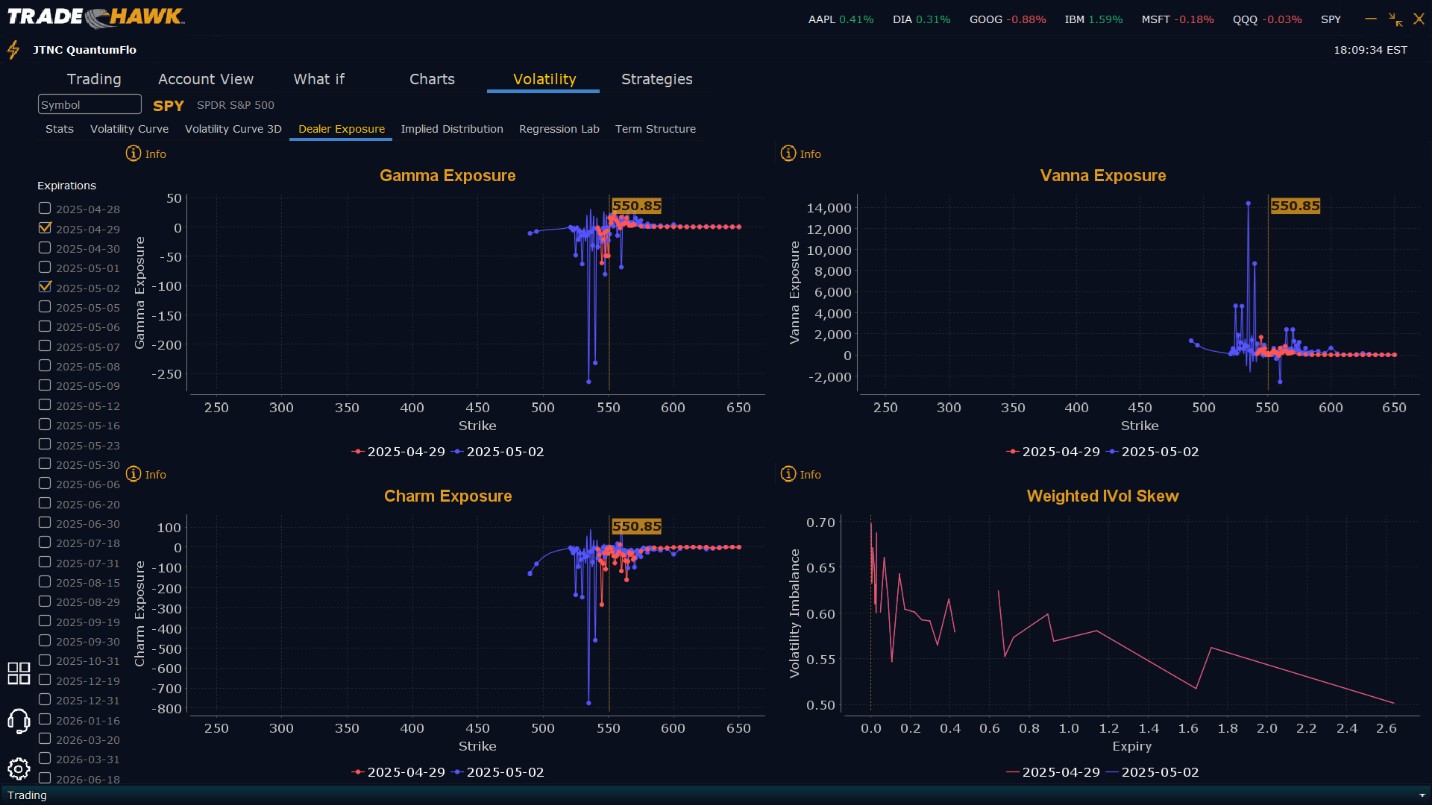Screen dimensions: 1432x805
Task: Check the 2025-06-20 expiration box
Action: click(x=44, y=504)
